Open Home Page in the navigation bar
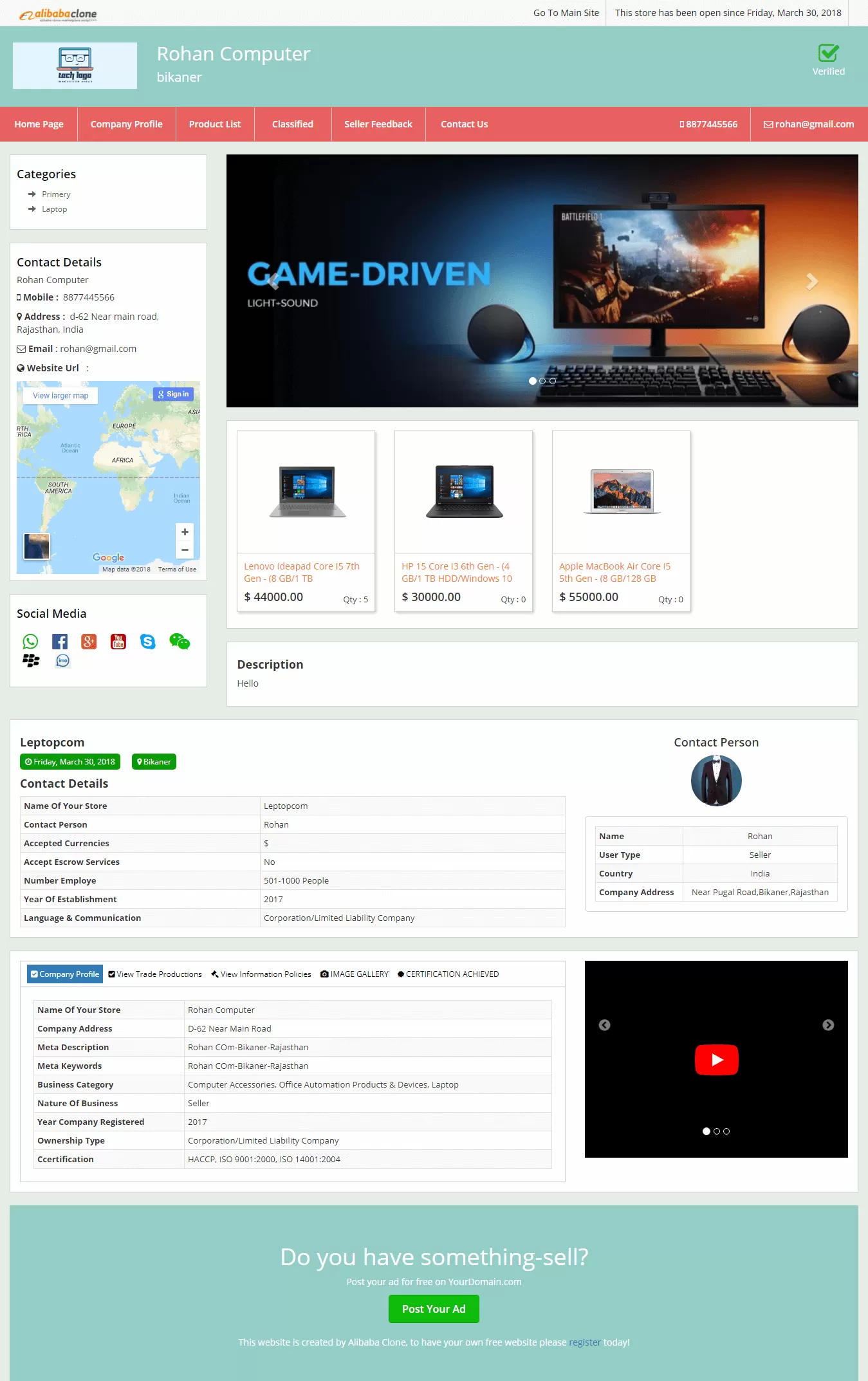The height and width of the screenshot is (1381, 868). (x=39, y=124)
